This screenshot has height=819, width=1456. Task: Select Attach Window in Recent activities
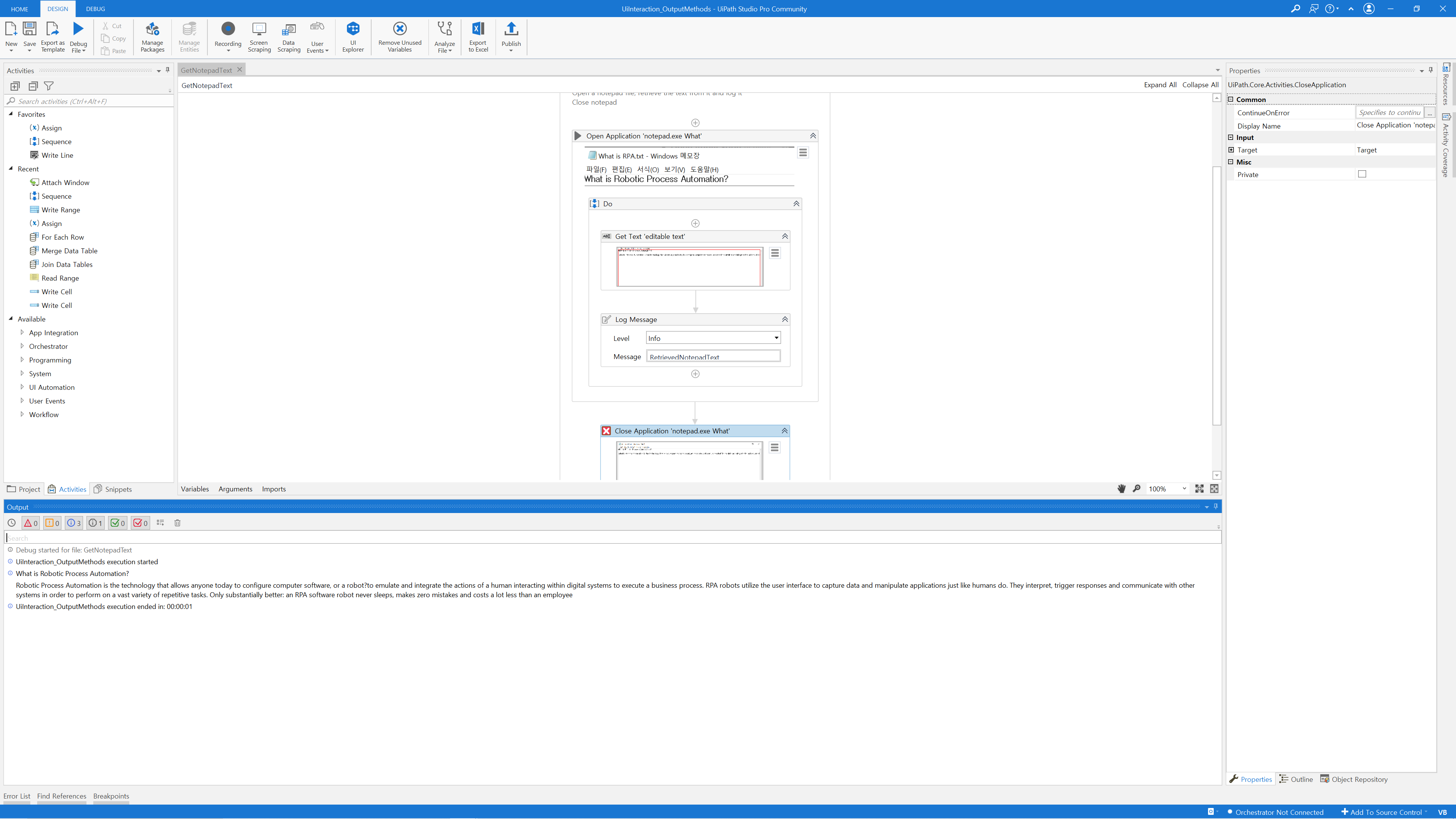(x=65, y=182)
